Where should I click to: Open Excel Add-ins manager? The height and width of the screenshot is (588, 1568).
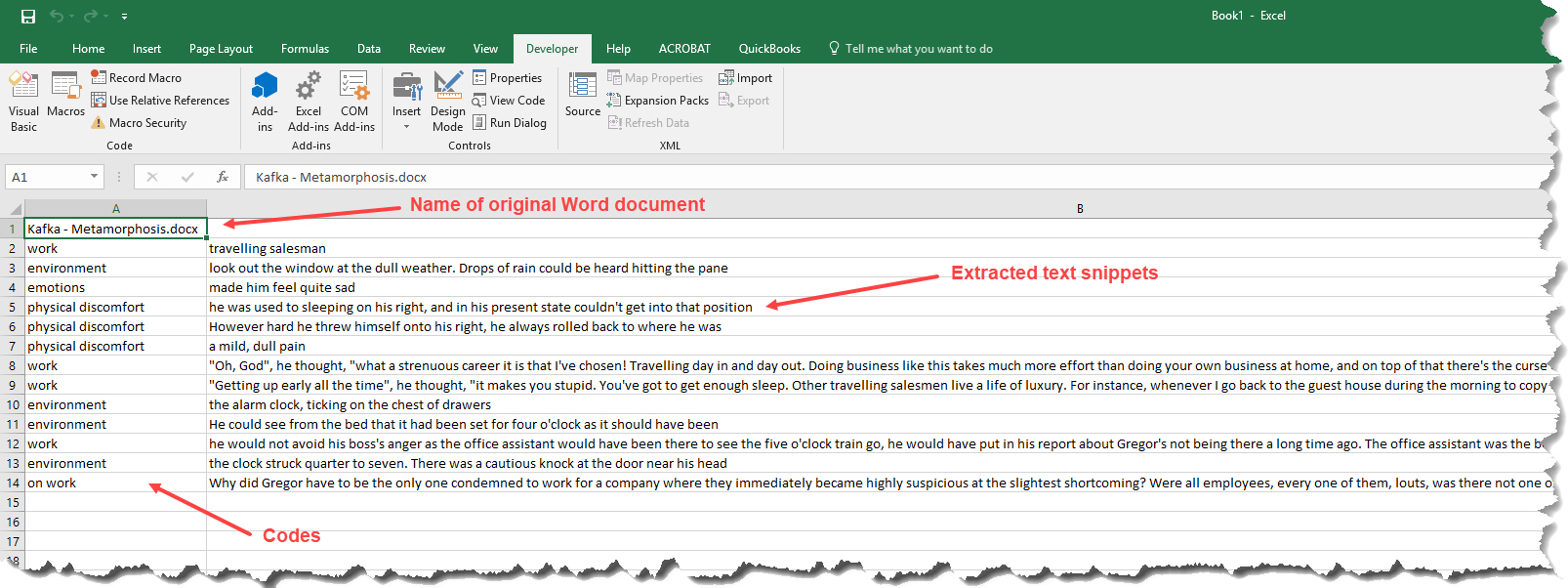click(x=309, y=102)
